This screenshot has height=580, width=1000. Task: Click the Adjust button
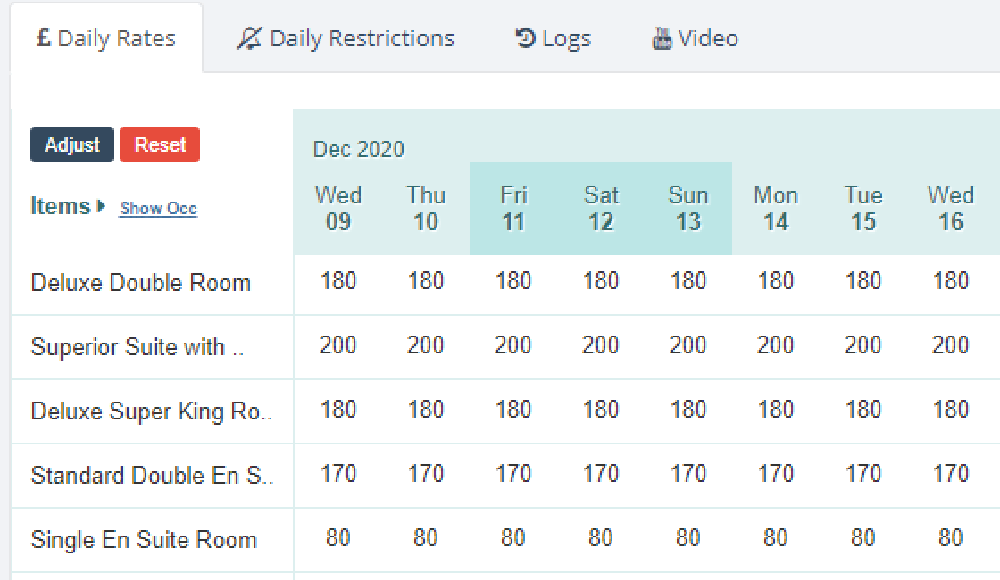72,145
